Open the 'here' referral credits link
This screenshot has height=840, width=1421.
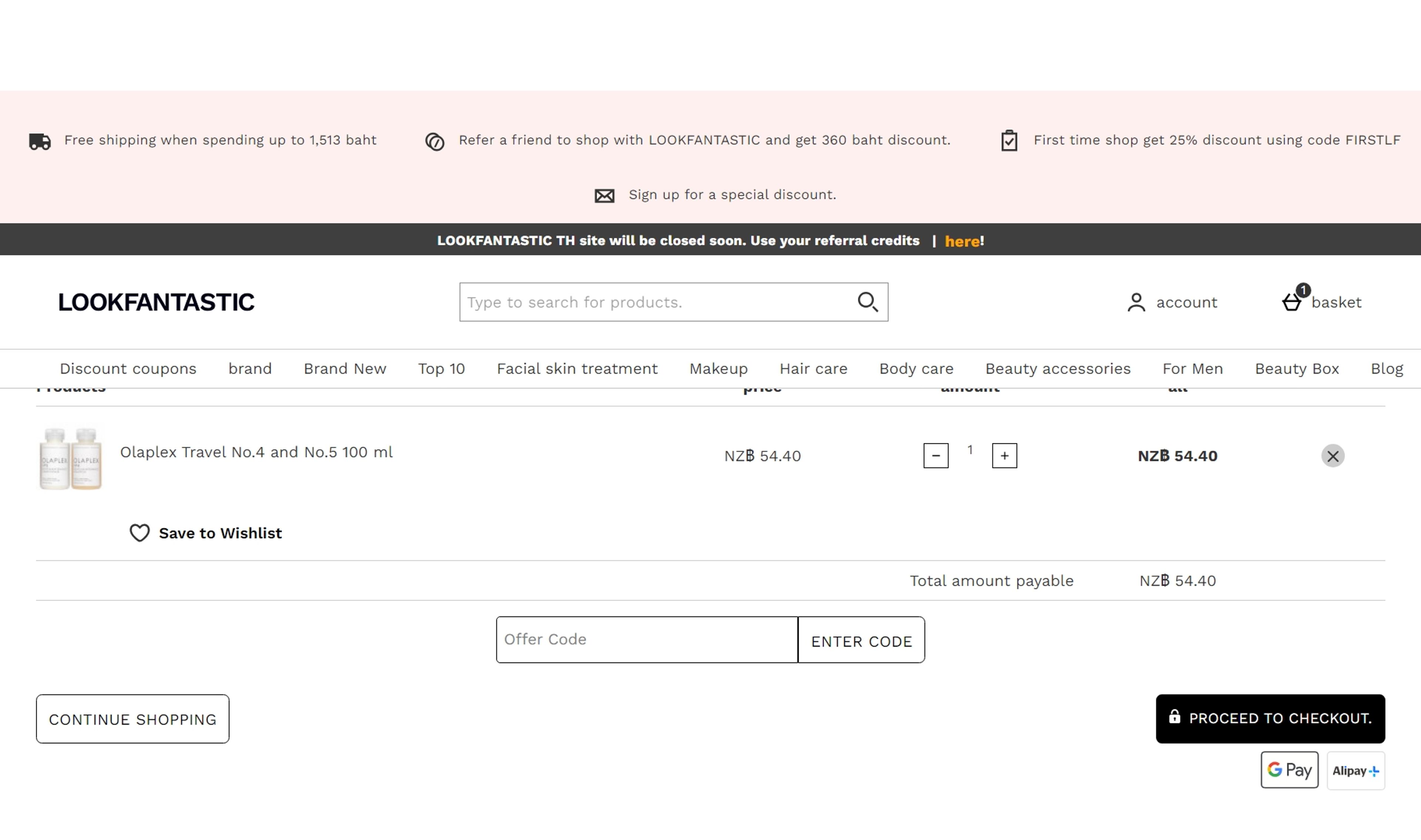click(962, 241)
